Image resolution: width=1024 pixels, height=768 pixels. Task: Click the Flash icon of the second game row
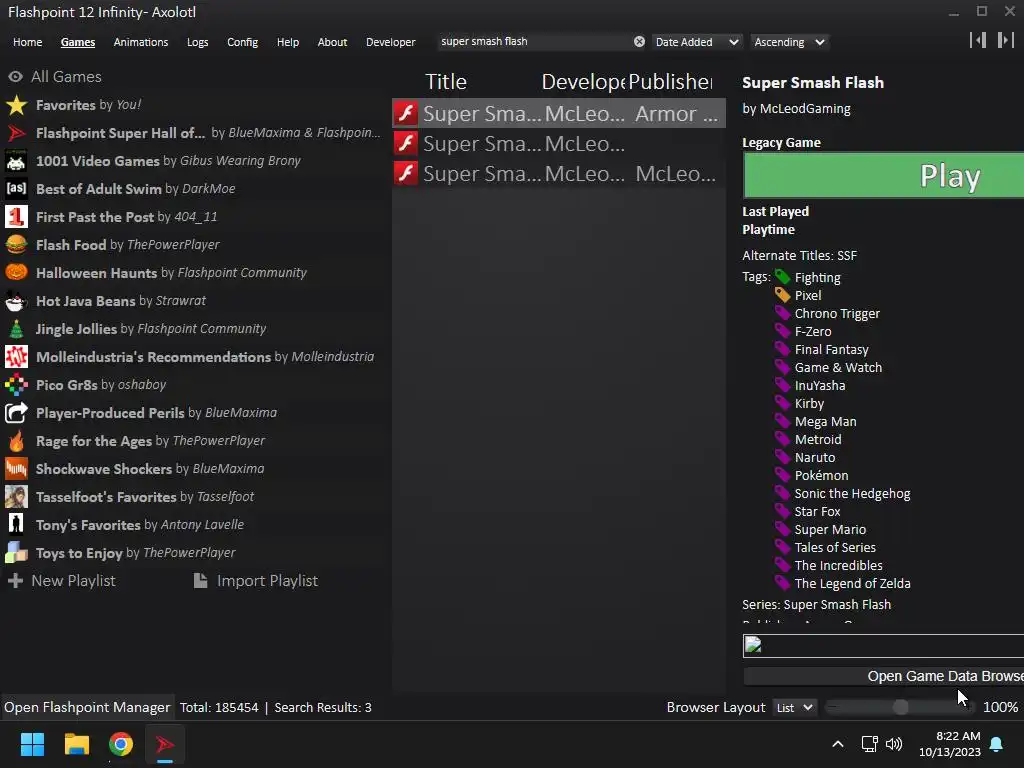click(406, 143)
